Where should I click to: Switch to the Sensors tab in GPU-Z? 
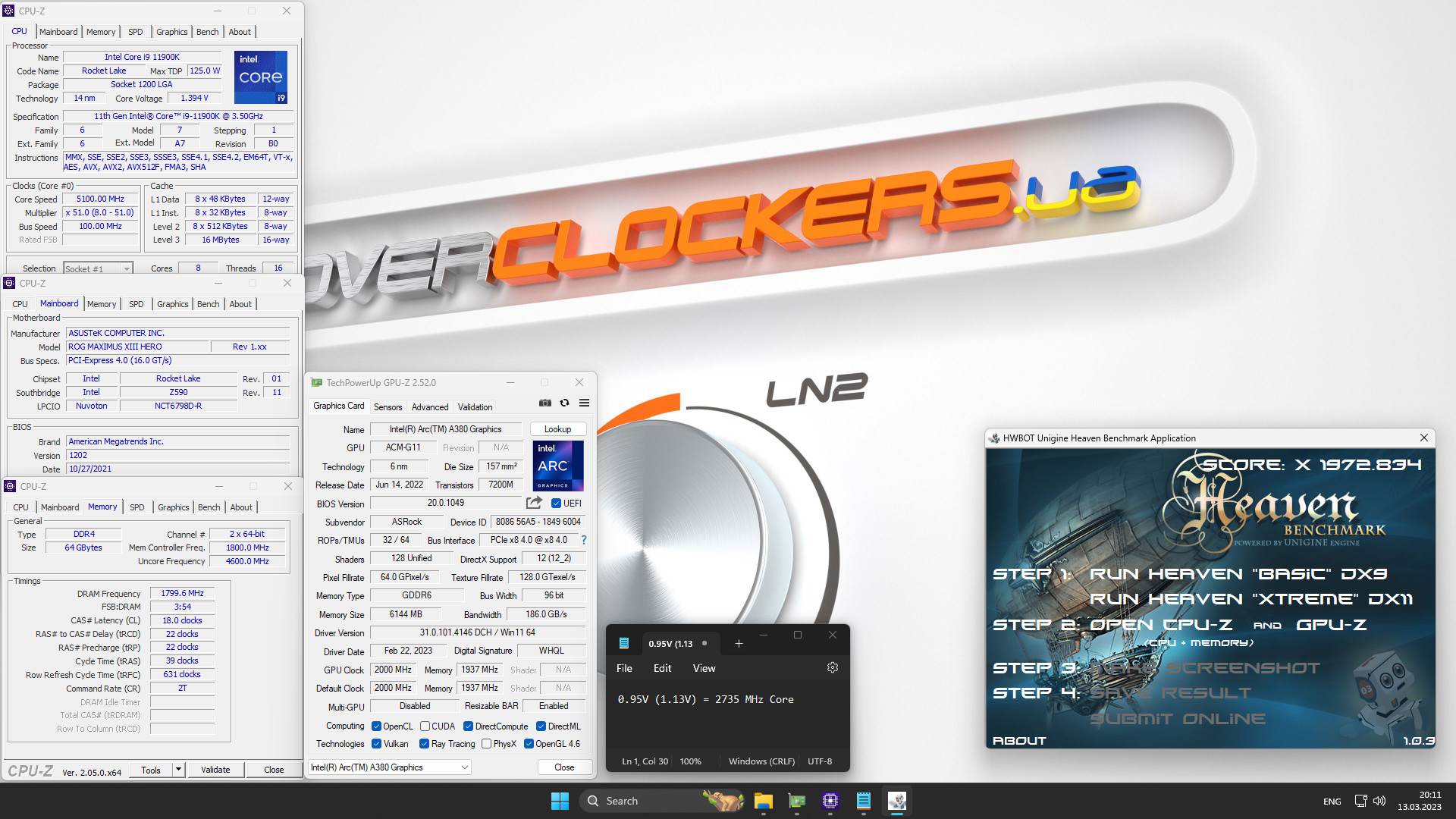point(388,407)
